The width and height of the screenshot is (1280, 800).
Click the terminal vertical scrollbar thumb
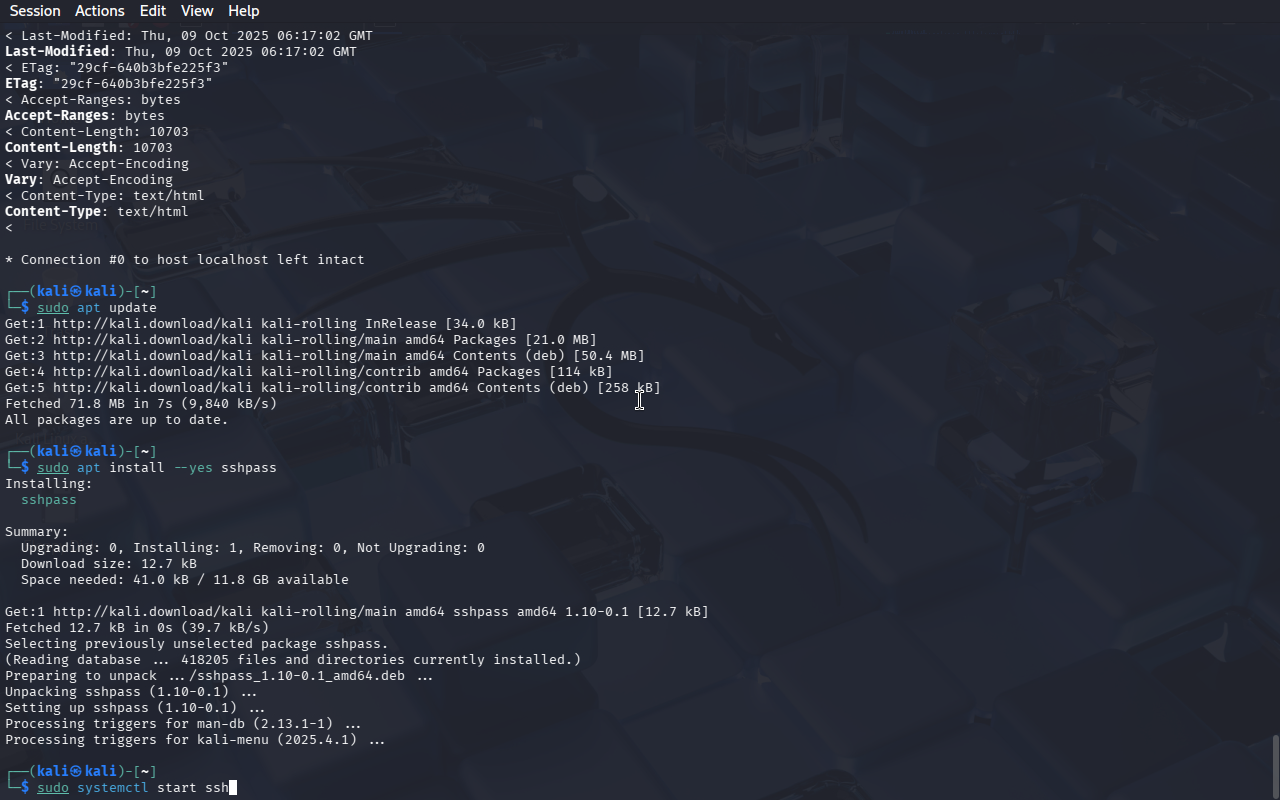1275,767
